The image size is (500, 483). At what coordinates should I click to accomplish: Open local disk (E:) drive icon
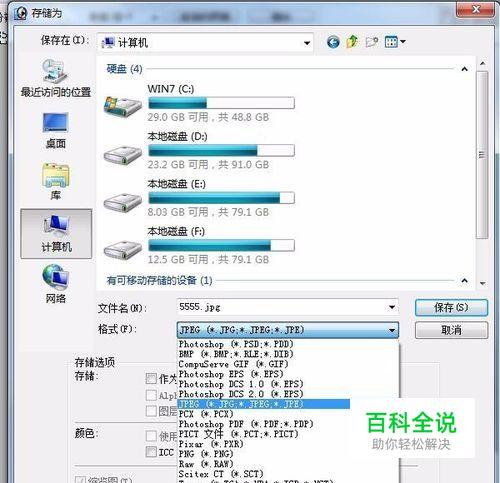(x=123, y=202)
